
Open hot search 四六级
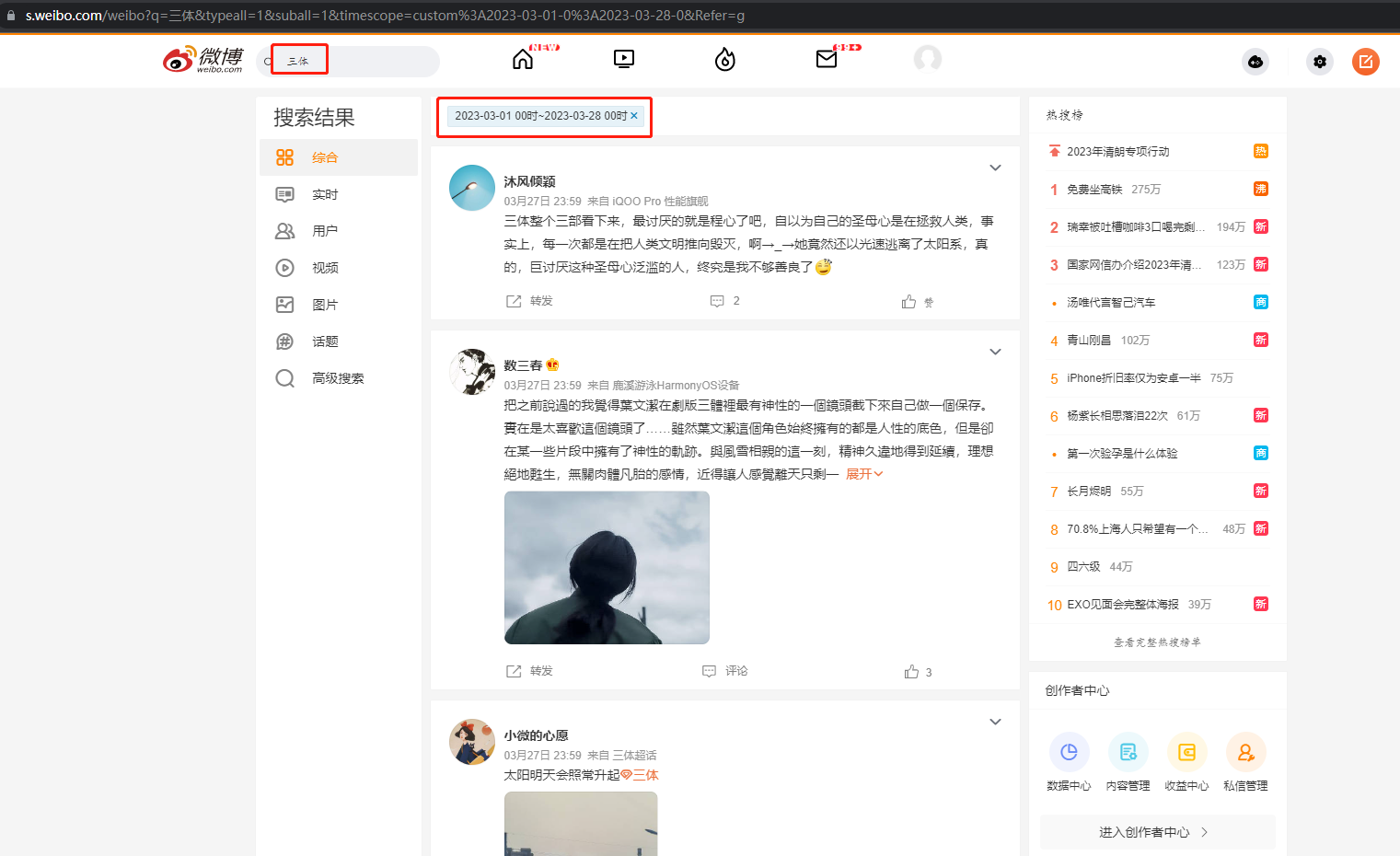pos(1083,567)
